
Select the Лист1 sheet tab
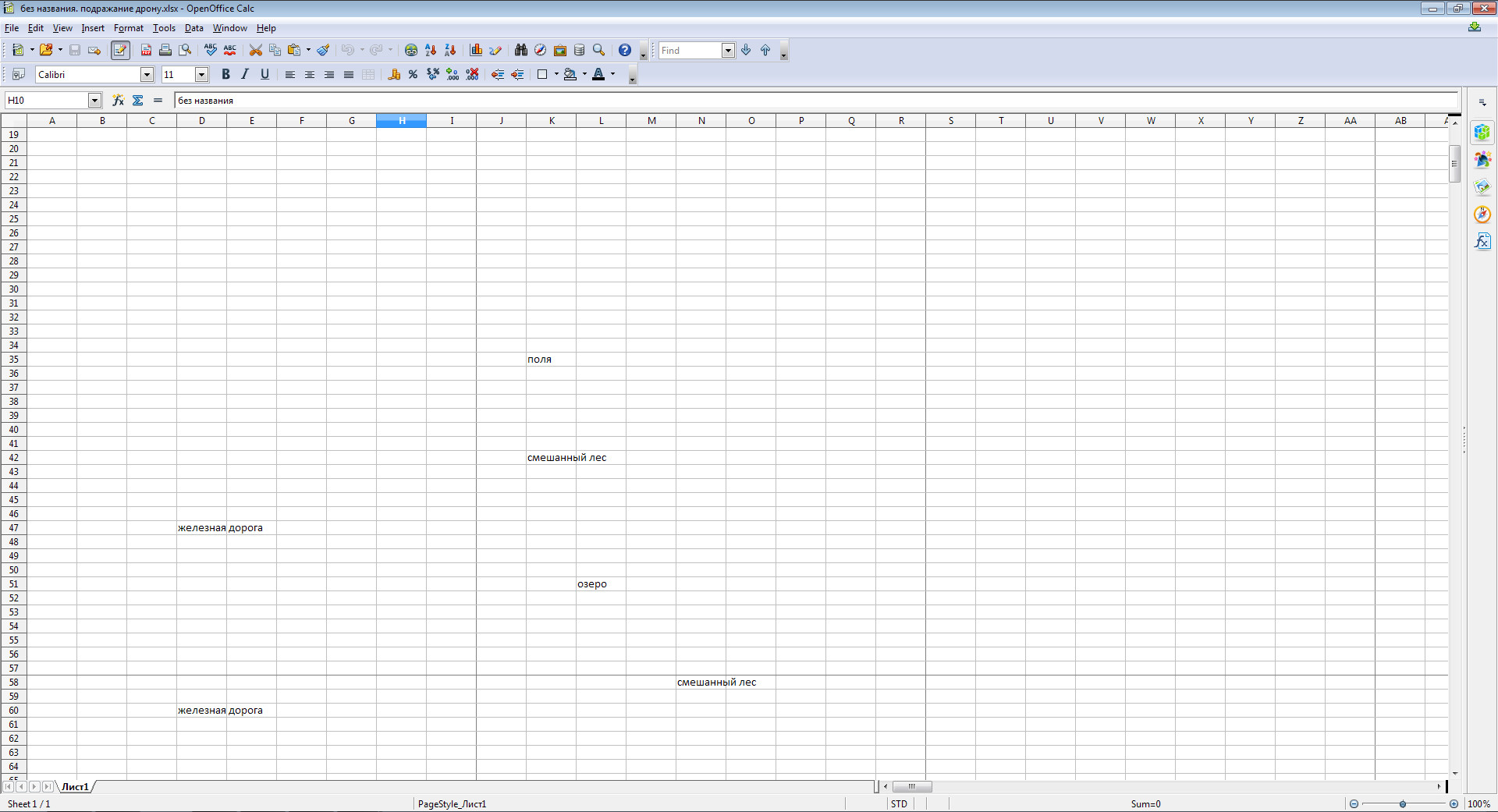(x=75, y=787)
